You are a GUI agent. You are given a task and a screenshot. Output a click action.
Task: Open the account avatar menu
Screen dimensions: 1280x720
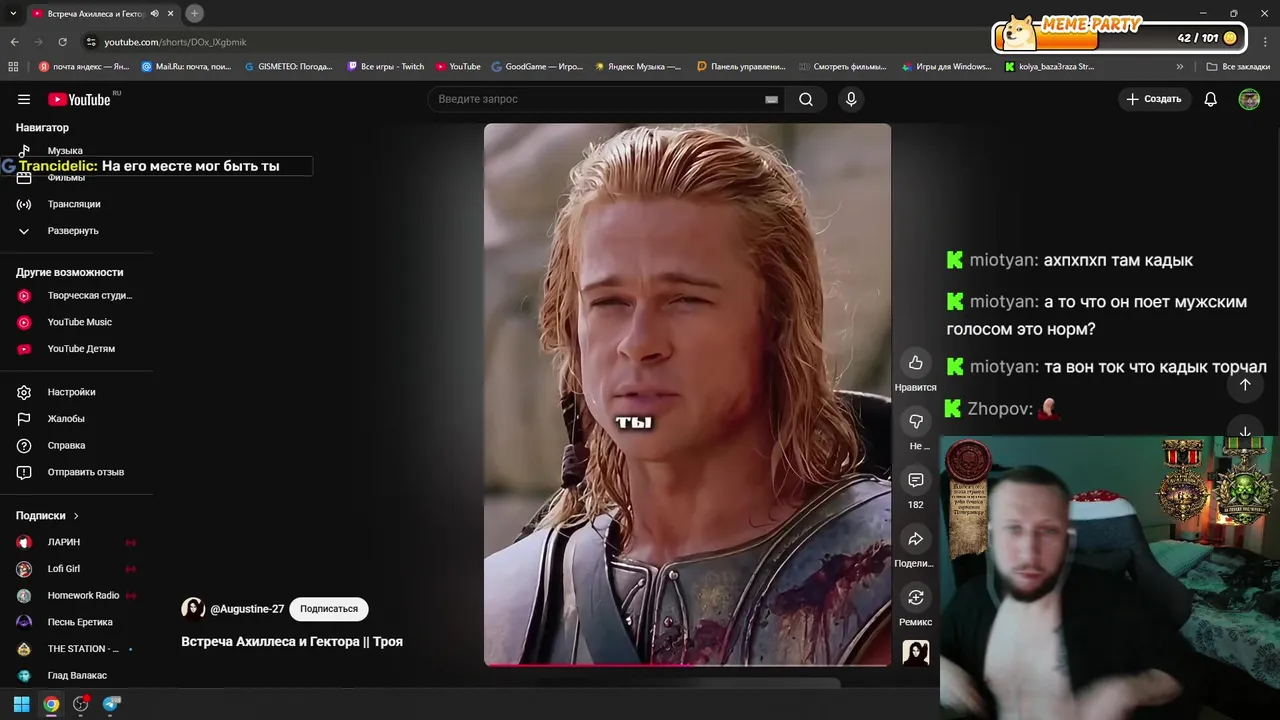pos(1249,99)
